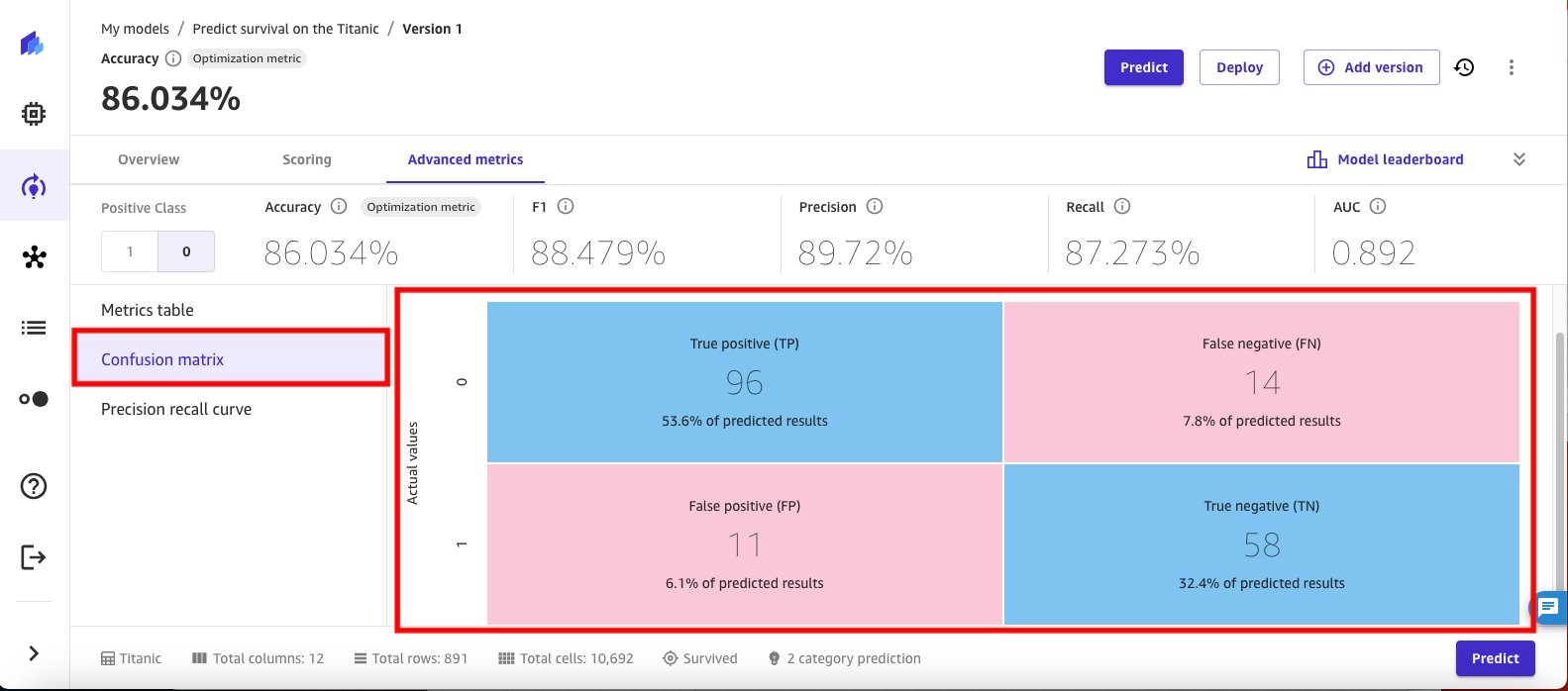Click the True positive (TP) cell
The width and height of the screenshot is (1568, 691).
[745, 382]
